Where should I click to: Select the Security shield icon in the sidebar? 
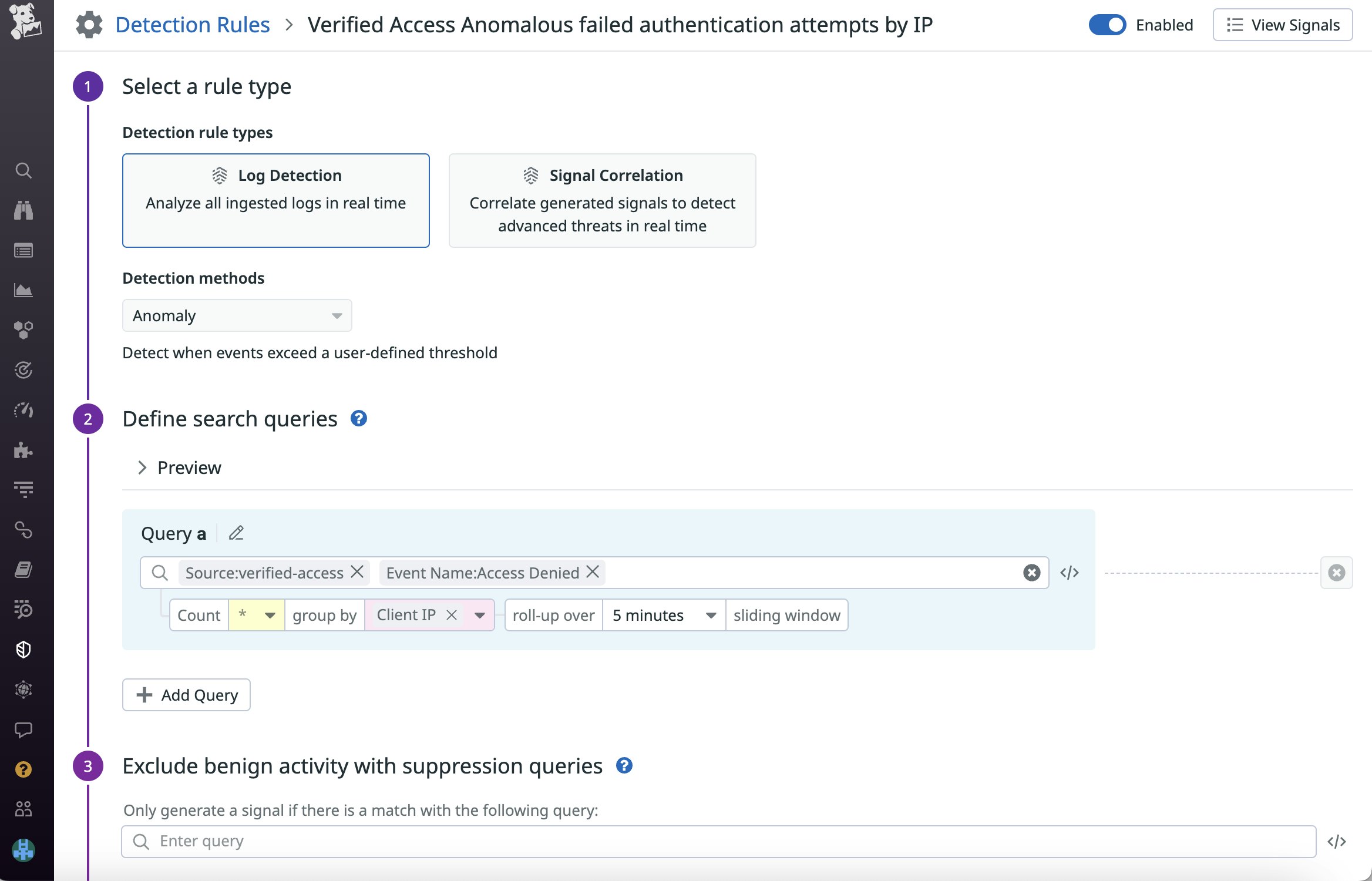[23, 649]
